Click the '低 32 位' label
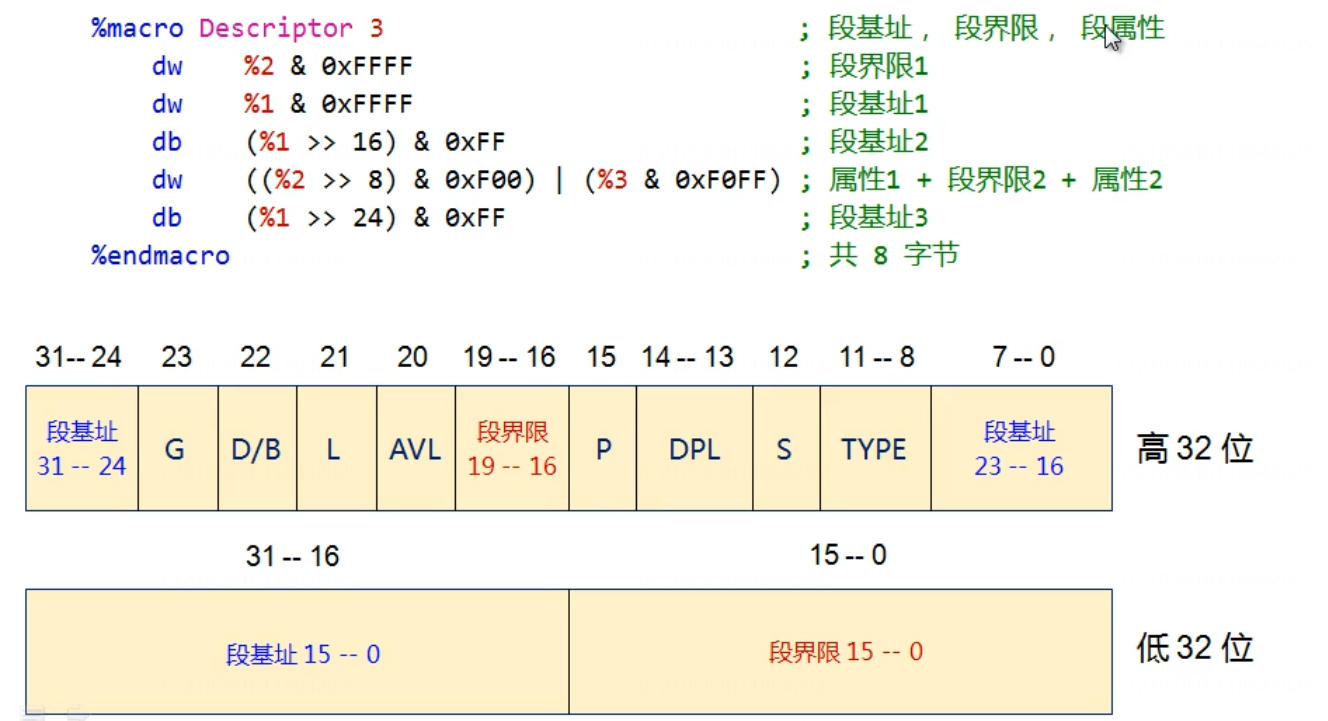Viewport: 1328px width, 721px height. pos(1195,649)
